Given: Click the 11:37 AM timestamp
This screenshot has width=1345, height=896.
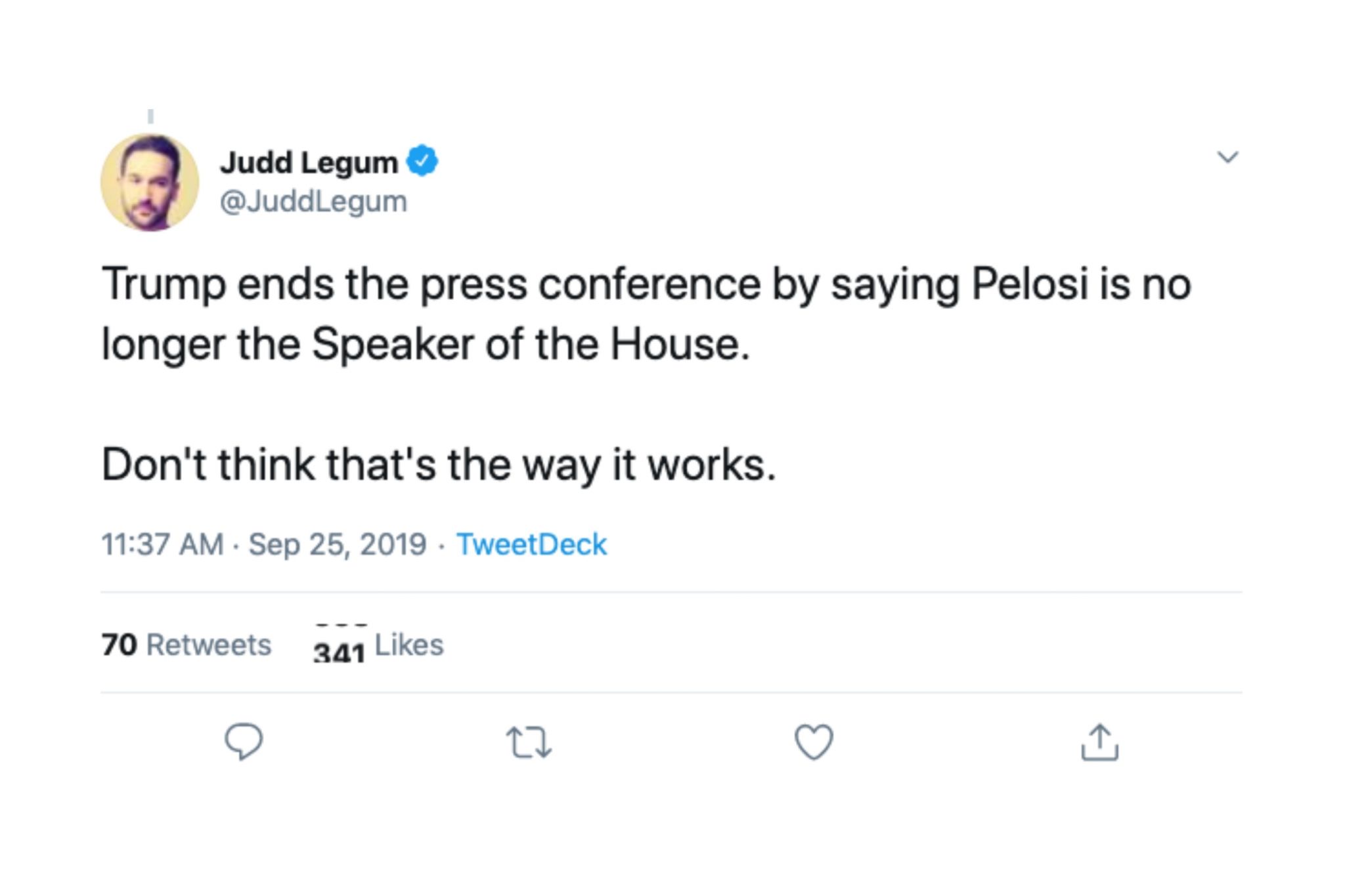Looking at the screenshot, I should pyautogui.click(x=162, y=544).
